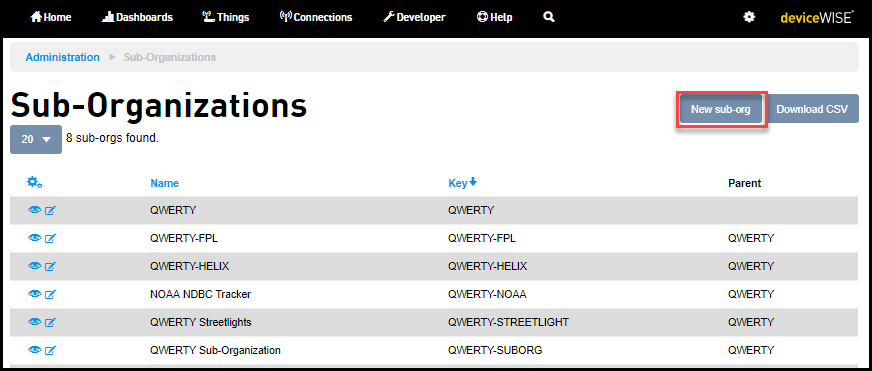View QWERTY-HELIX sub-org eye icon

tap(34, 266)
